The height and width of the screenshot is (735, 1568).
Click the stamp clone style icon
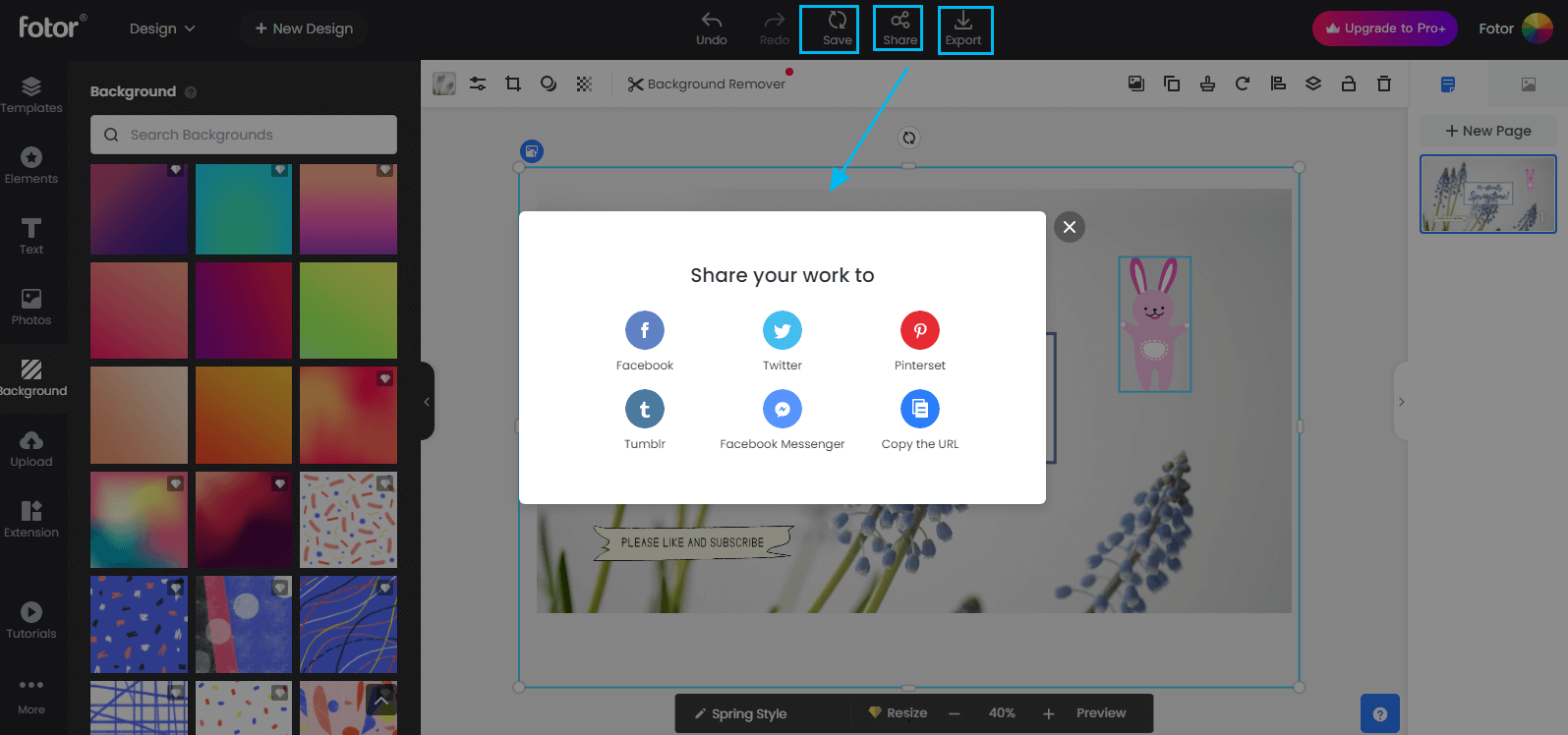coord(1207,84)
